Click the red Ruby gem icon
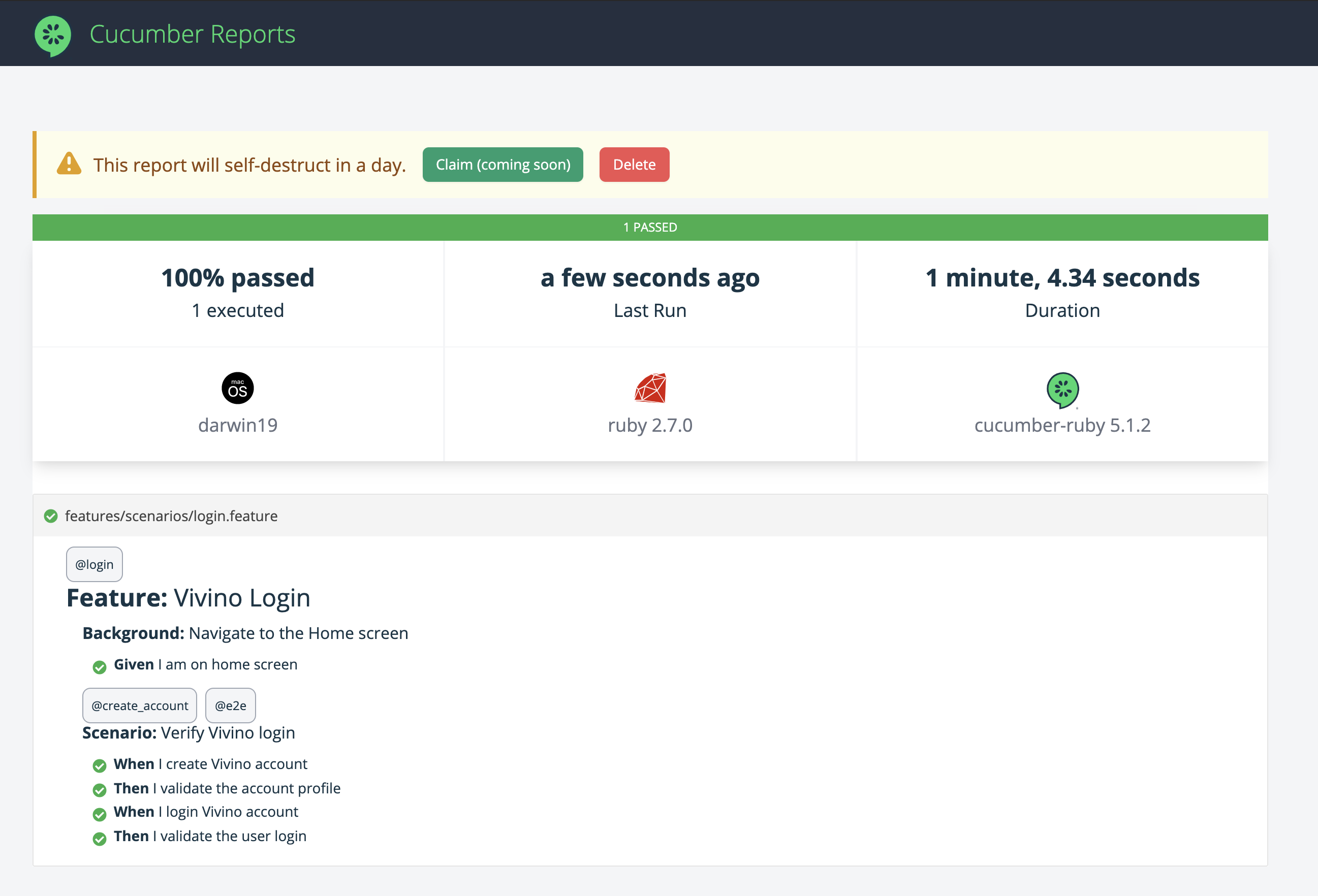Screen dimensions: 1318x896 [x=650, y=389]
